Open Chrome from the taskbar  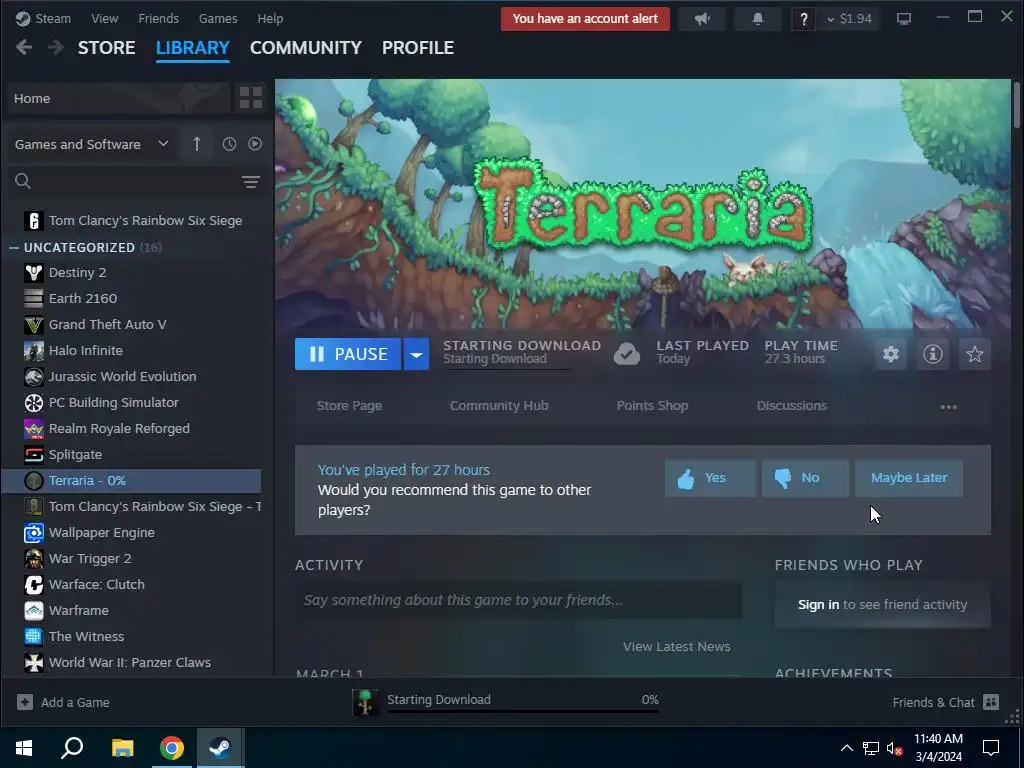[x=172, y=748]
